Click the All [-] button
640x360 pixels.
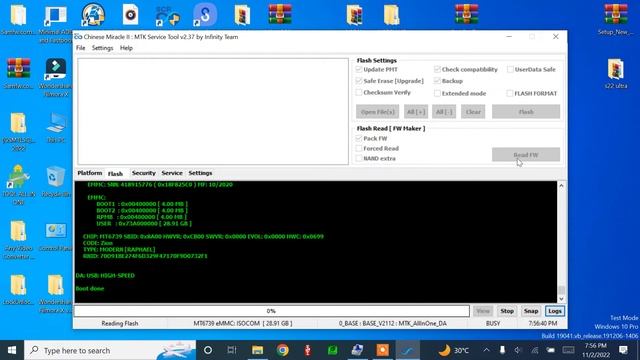click(444, 112)
